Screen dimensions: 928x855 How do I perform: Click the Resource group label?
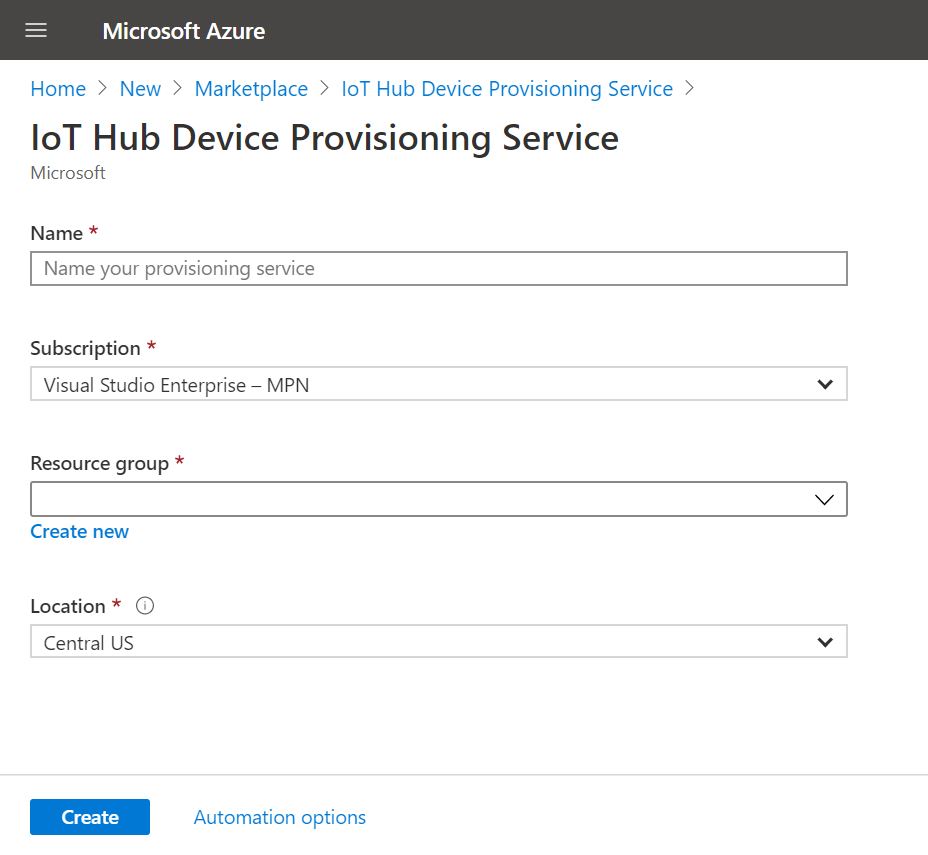tap(99, 463)
